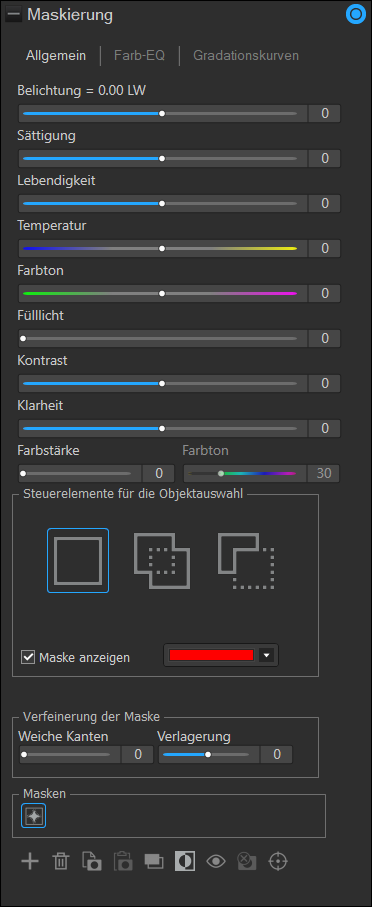
Task: Click the overlapping layers mask icon
Action: (154, 861)
